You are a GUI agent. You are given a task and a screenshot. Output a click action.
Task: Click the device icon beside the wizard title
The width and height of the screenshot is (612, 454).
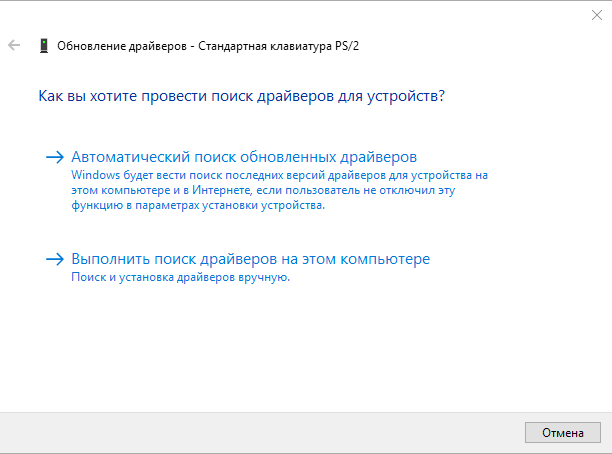[x=43, y=46]
